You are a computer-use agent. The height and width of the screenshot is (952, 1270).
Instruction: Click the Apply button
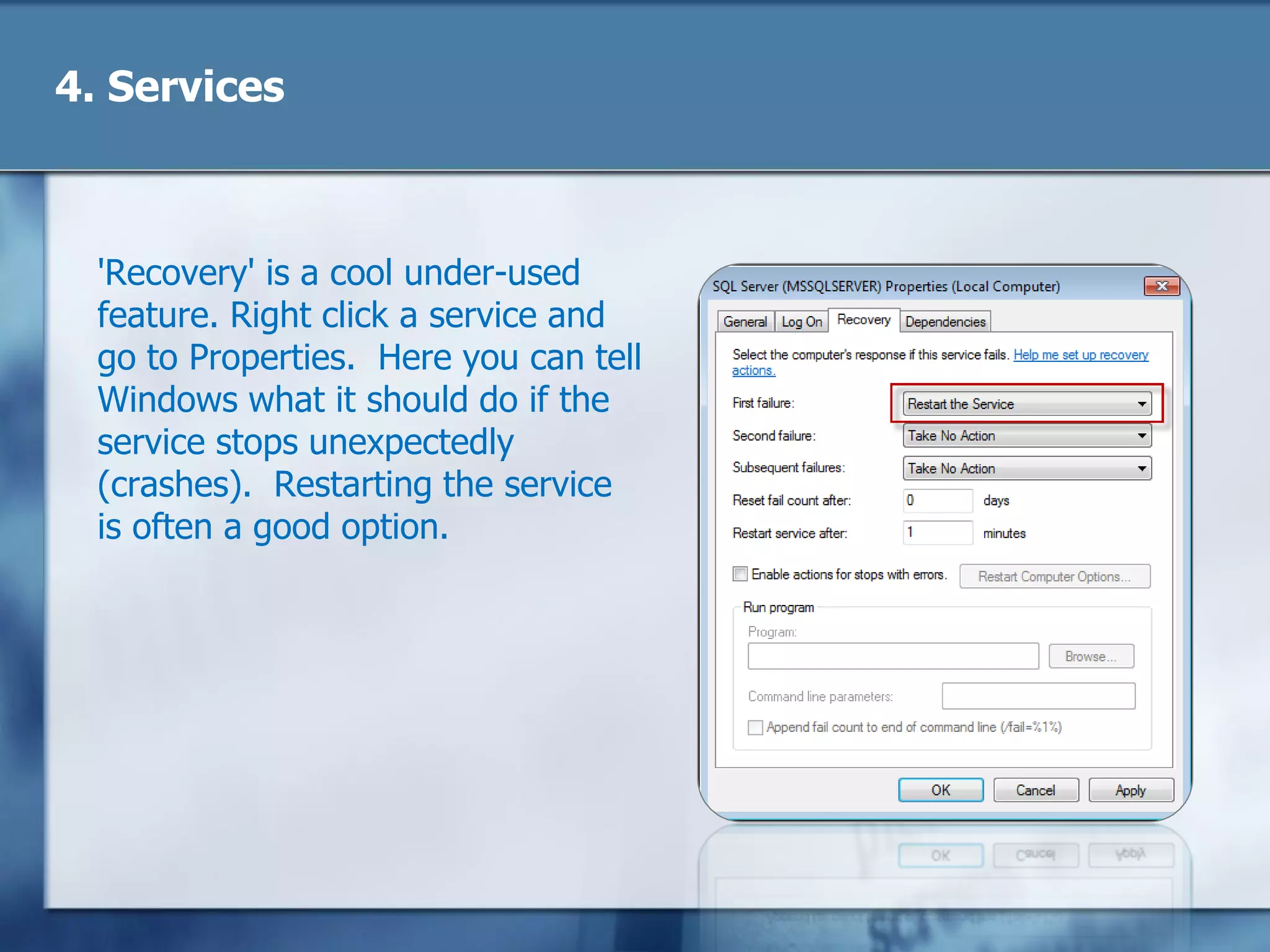[x=1130, y=790]
